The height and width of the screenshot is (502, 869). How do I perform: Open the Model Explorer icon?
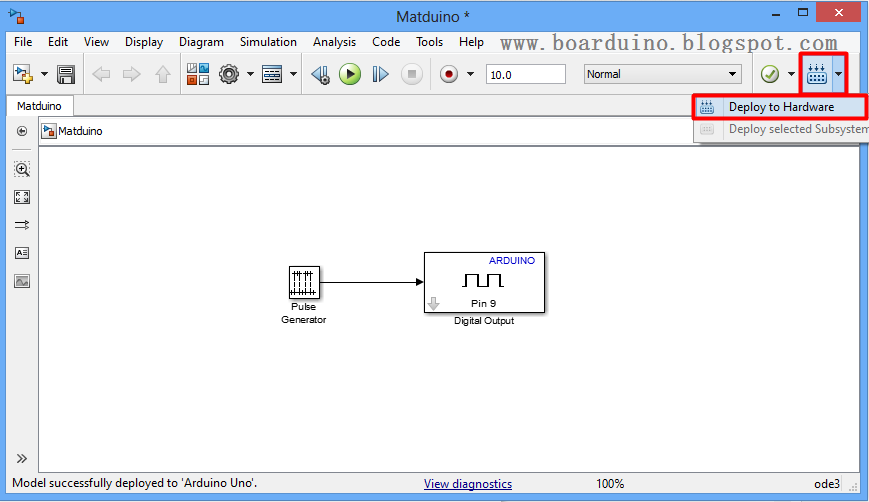pyautogui.click(x=272, y=74)
